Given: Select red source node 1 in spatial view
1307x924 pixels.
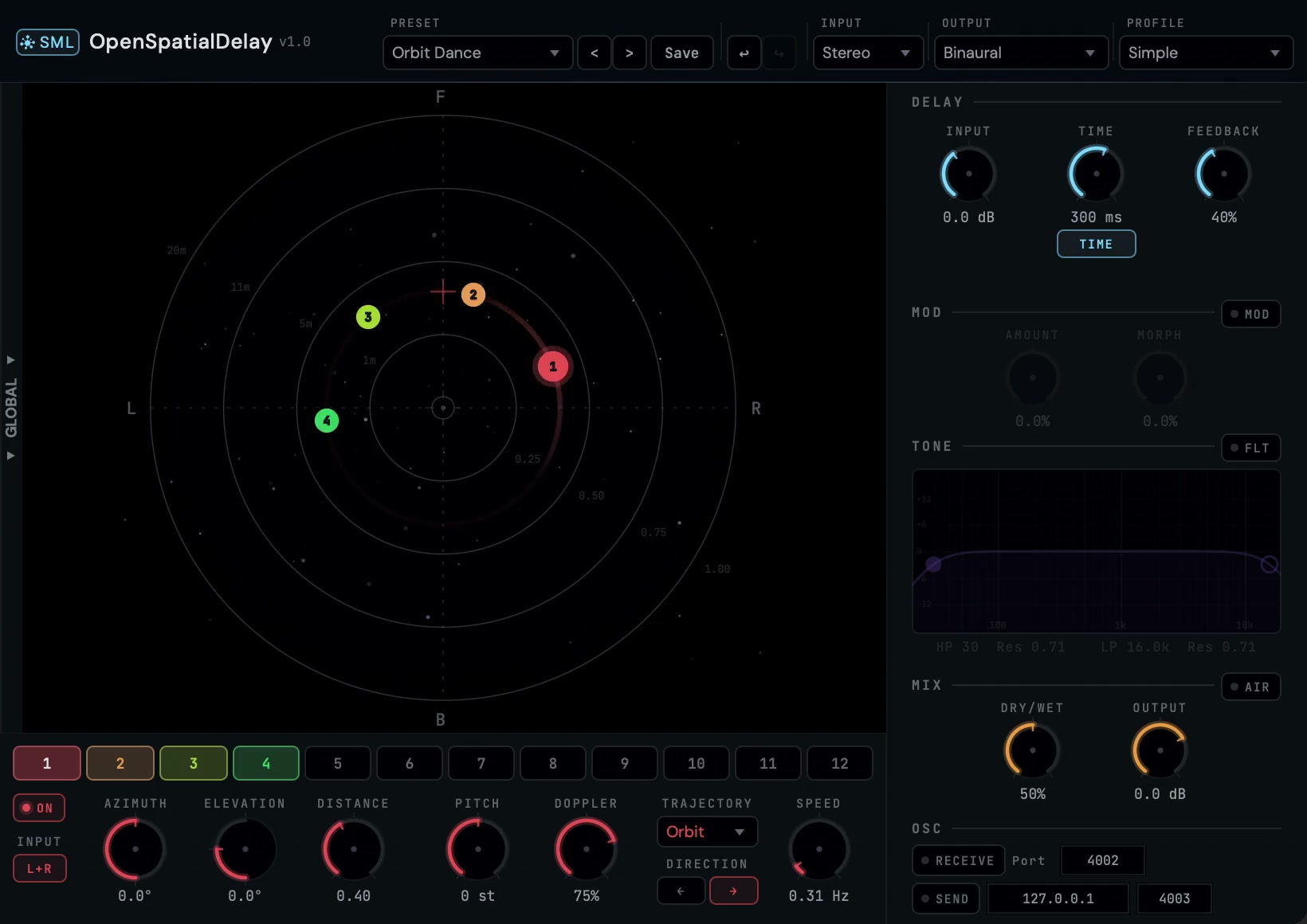Looking at the screenshot, I should coord(553,366).
